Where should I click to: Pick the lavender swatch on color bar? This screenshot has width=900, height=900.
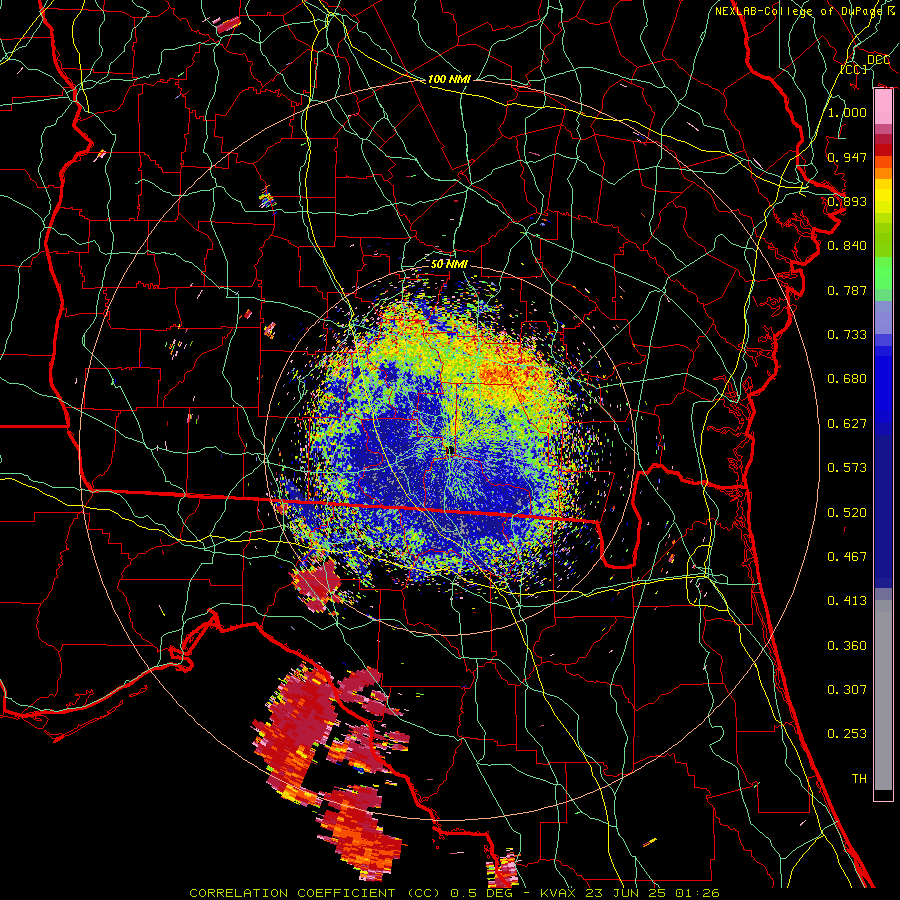(x=883, y=317)
